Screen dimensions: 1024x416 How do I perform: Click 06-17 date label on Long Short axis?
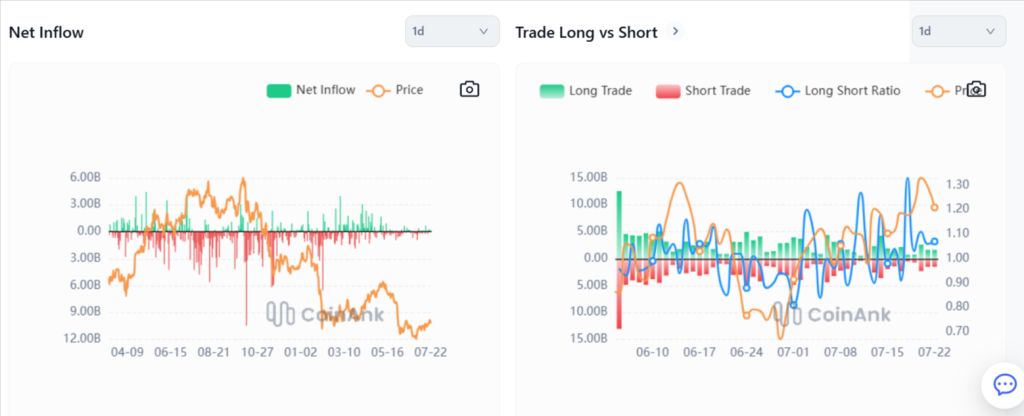point(699,352)
